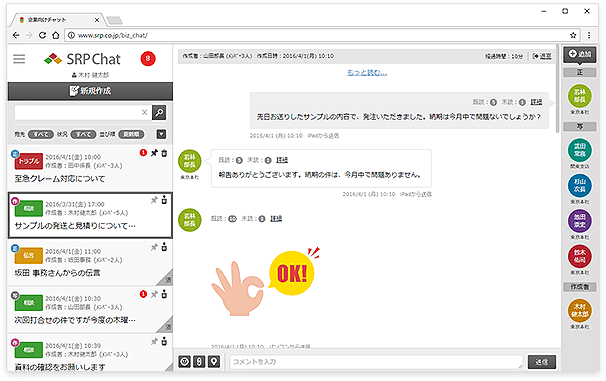This screenshot has width=606, height=381.
Task: Click the コメントを入力 comment field
Action: point(376,362)
